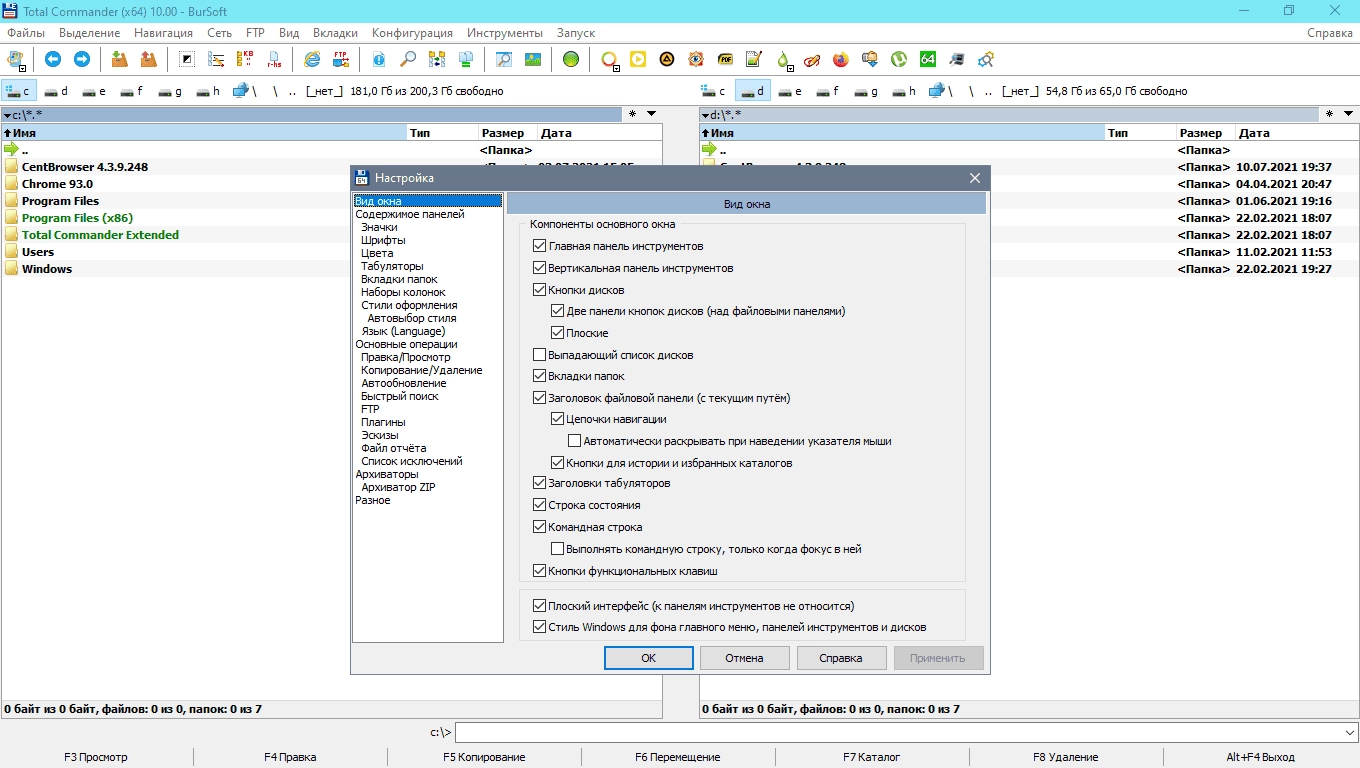Image resolution: width=1360 pixels, height=768 pixels.
Task: Uncheck 'Кнопки дисков' checkbox
Action: (540, 290)
